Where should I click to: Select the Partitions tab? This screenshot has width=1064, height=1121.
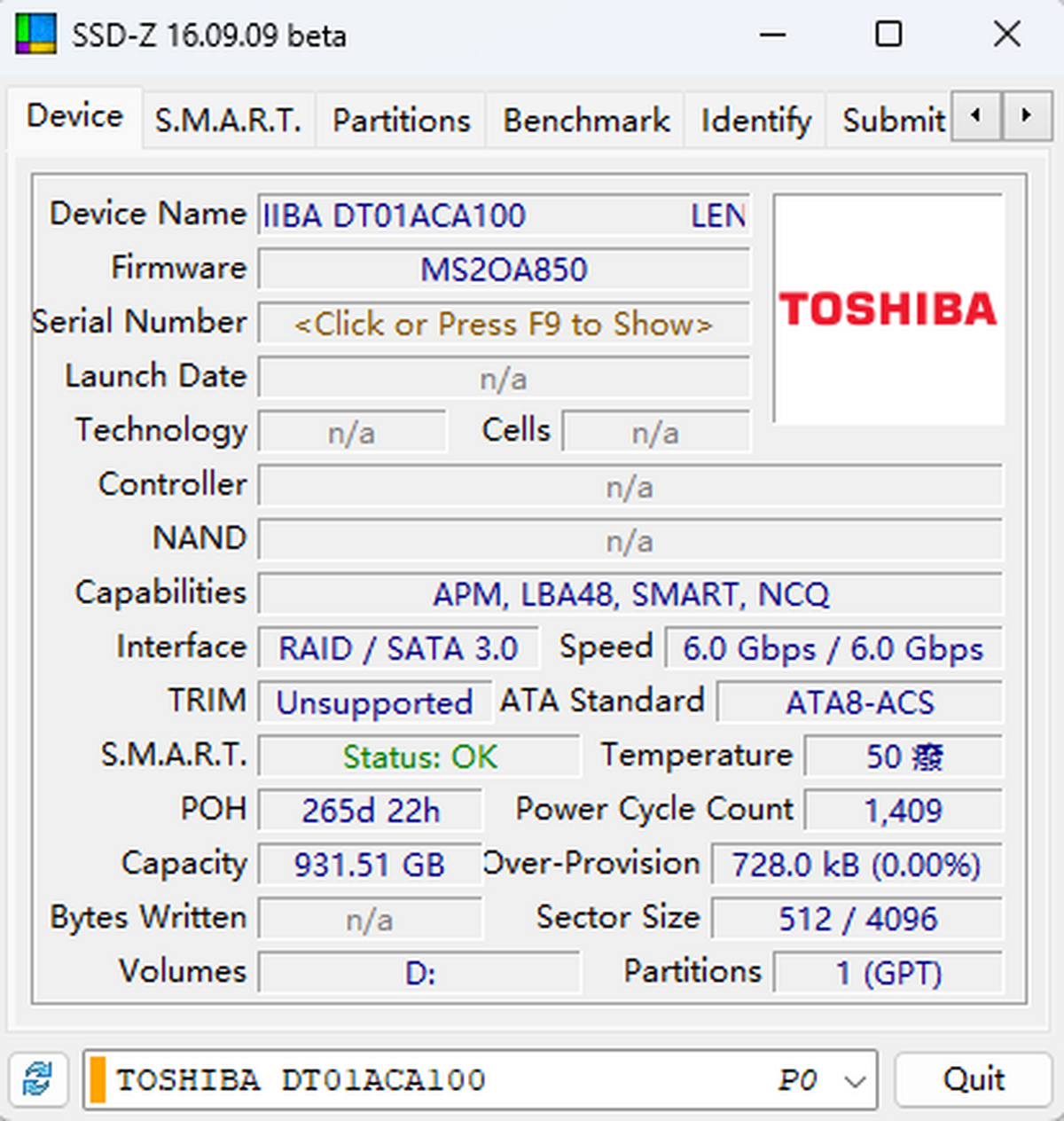(401, 119)
